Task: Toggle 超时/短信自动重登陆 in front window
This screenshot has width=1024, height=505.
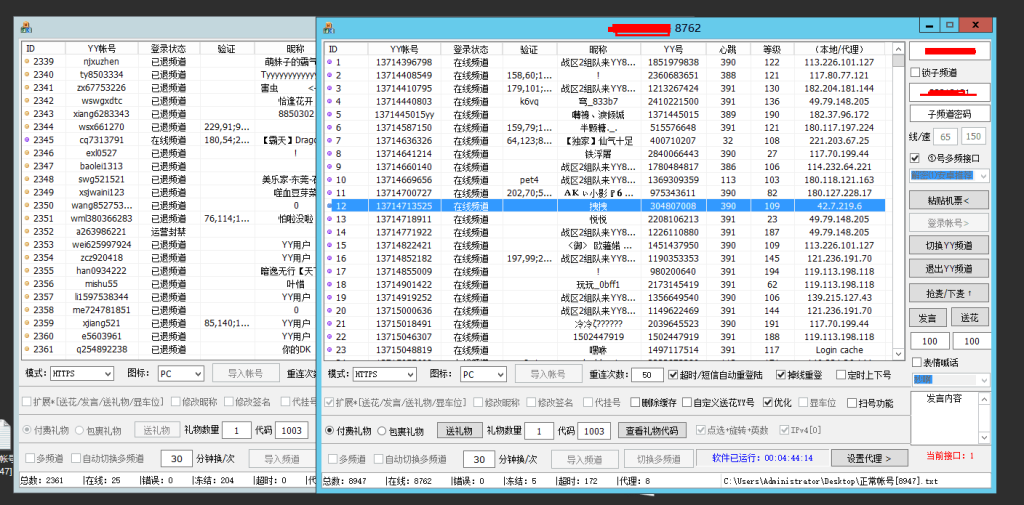Action: (x=675, y=375)
